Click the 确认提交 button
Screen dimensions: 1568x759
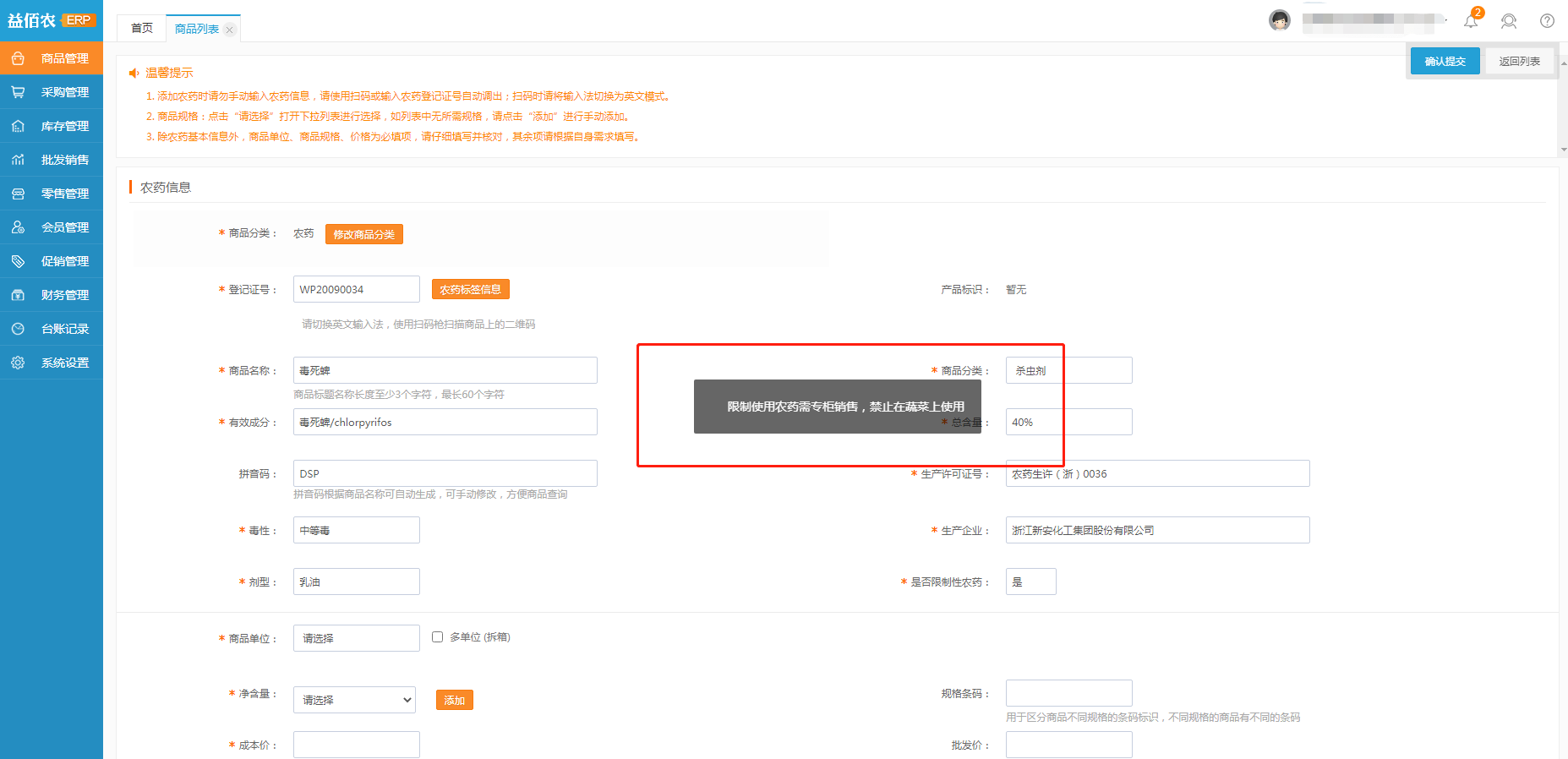(1445, 61)
